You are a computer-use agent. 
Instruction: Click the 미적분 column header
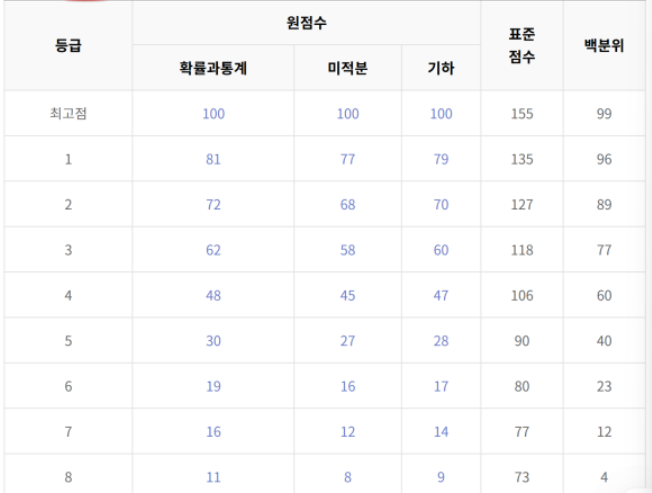pos(348,68)
